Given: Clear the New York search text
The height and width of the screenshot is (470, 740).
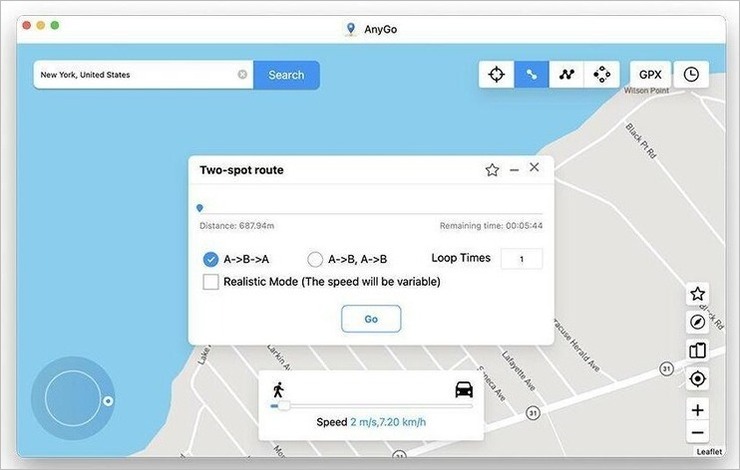Looking at the screenshot, I should coord(242,75).
